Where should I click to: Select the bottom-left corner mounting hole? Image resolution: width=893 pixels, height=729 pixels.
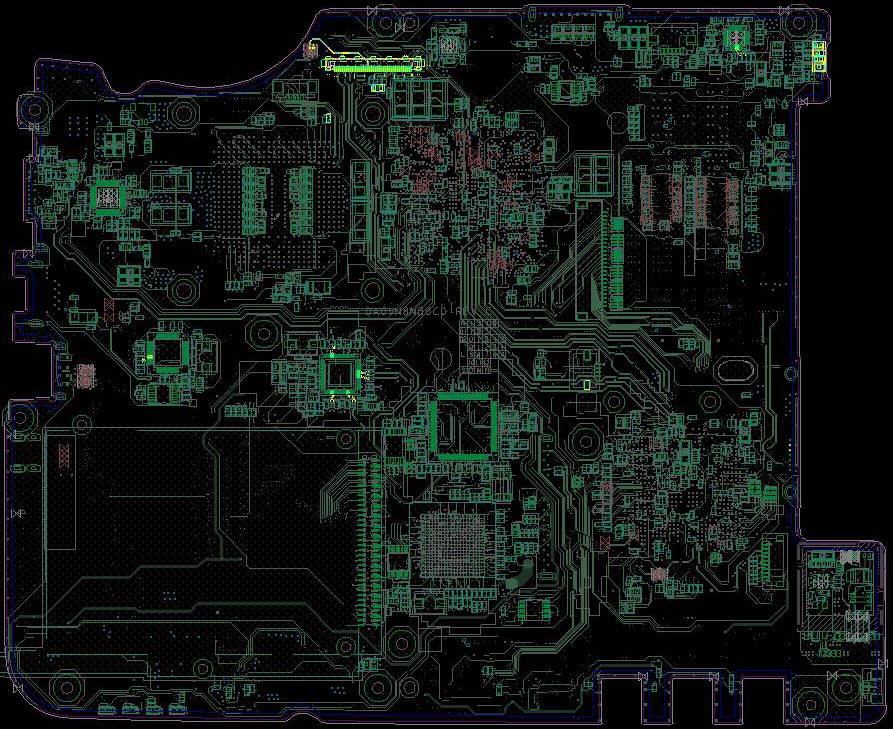click(x=66, y=686)
